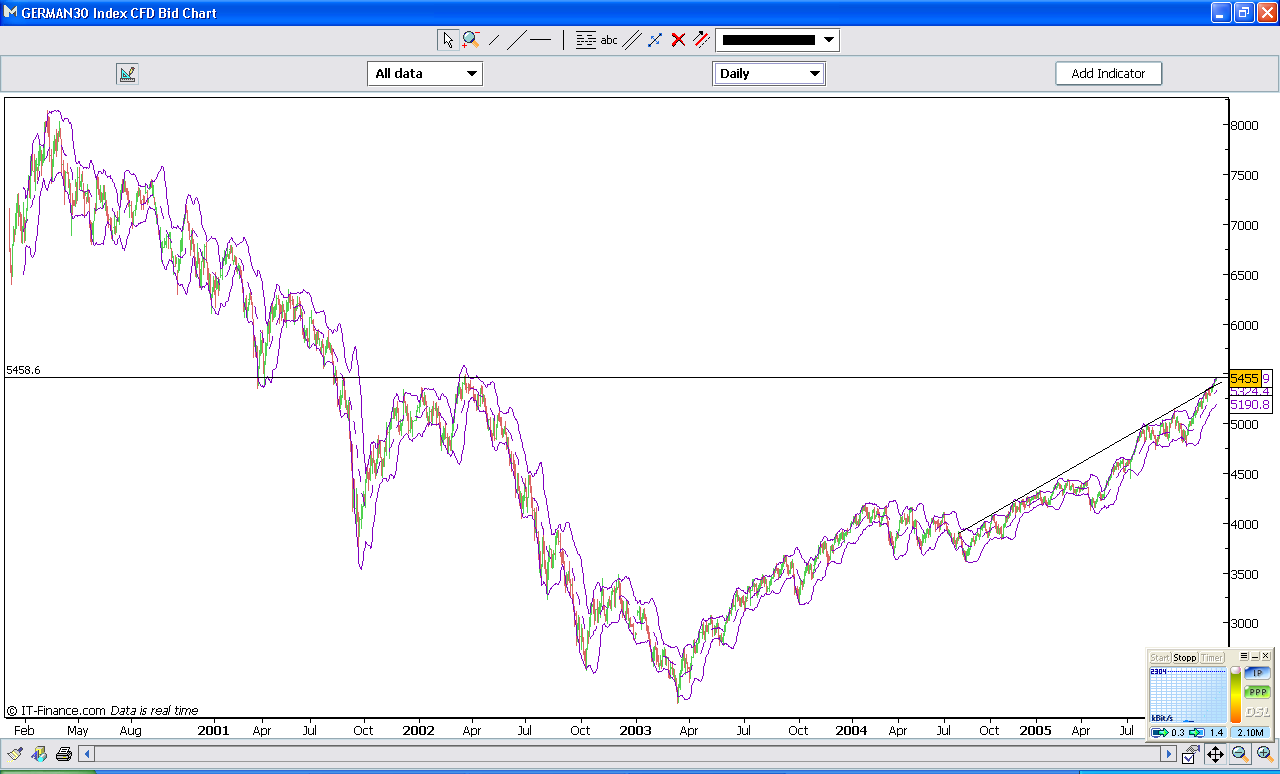1280x774 pixels.
Task: Activate the four-arrow pan tool
Action: click(x=1215, y=754)
